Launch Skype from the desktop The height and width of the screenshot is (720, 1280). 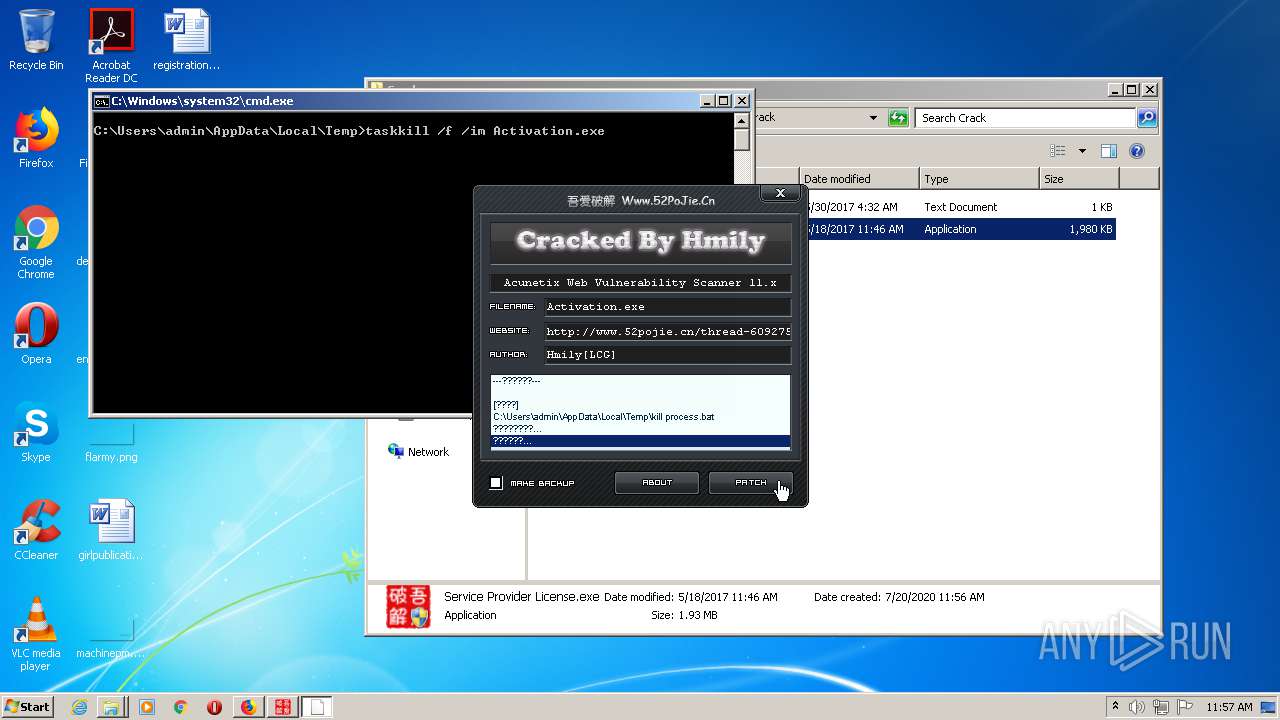36,432
